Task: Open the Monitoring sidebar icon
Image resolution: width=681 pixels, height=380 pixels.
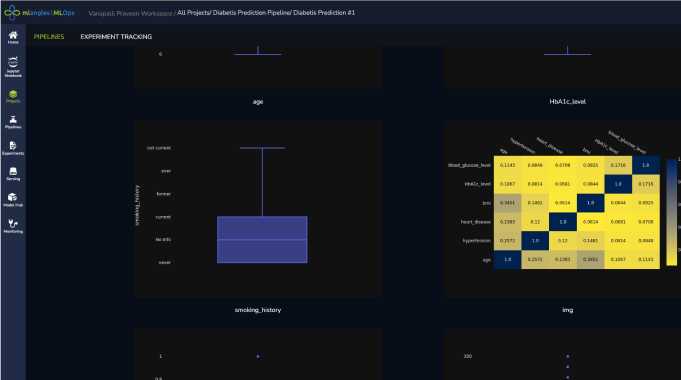Action: (13, 226)
